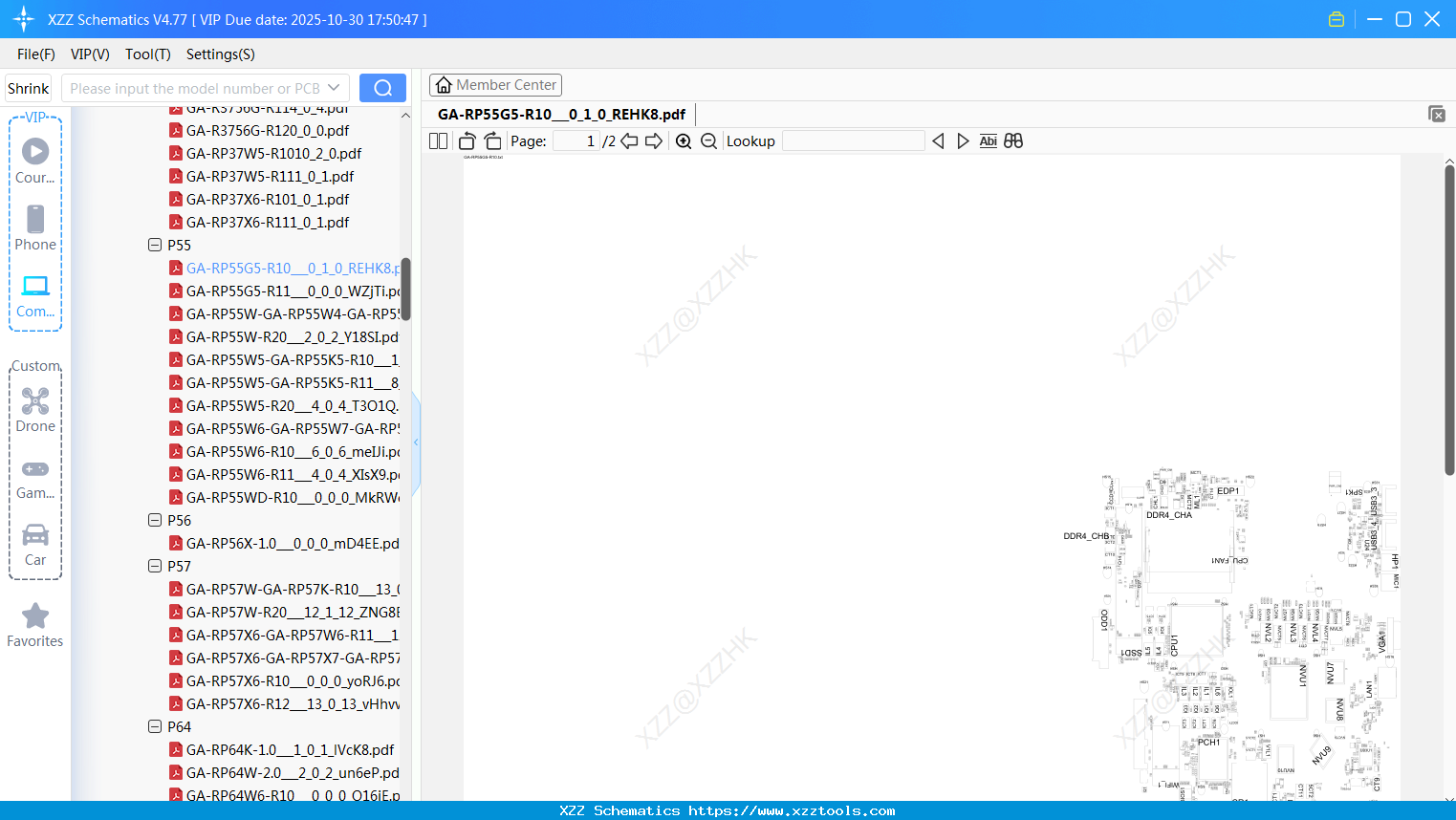The height and width of the screenshot is (820, 1456).
Task: Click the blue search magnifier button
Action: click(382, 88)
